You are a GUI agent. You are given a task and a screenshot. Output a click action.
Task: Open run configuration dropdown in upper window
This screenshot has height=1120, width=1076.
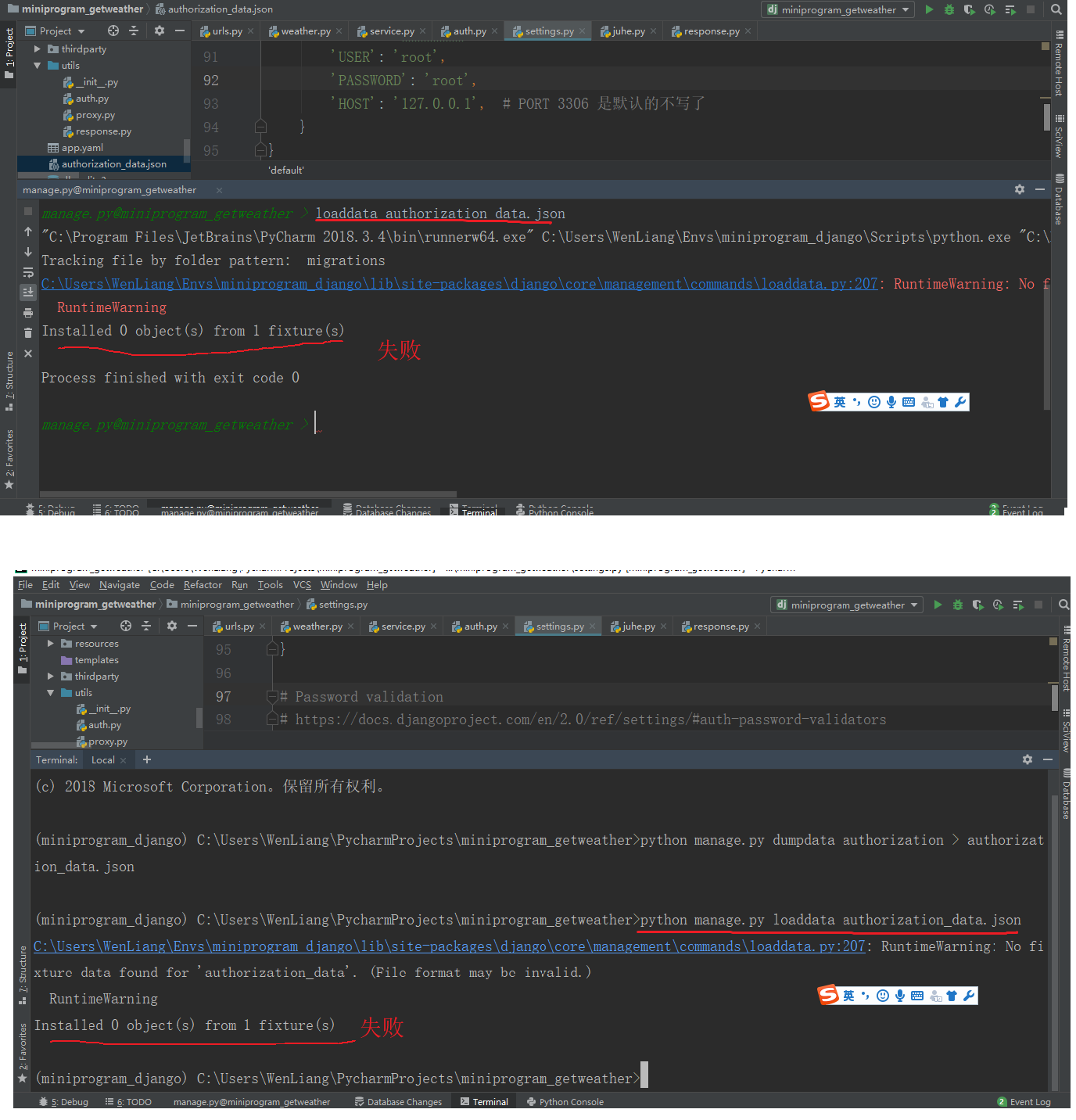(837, 9)
